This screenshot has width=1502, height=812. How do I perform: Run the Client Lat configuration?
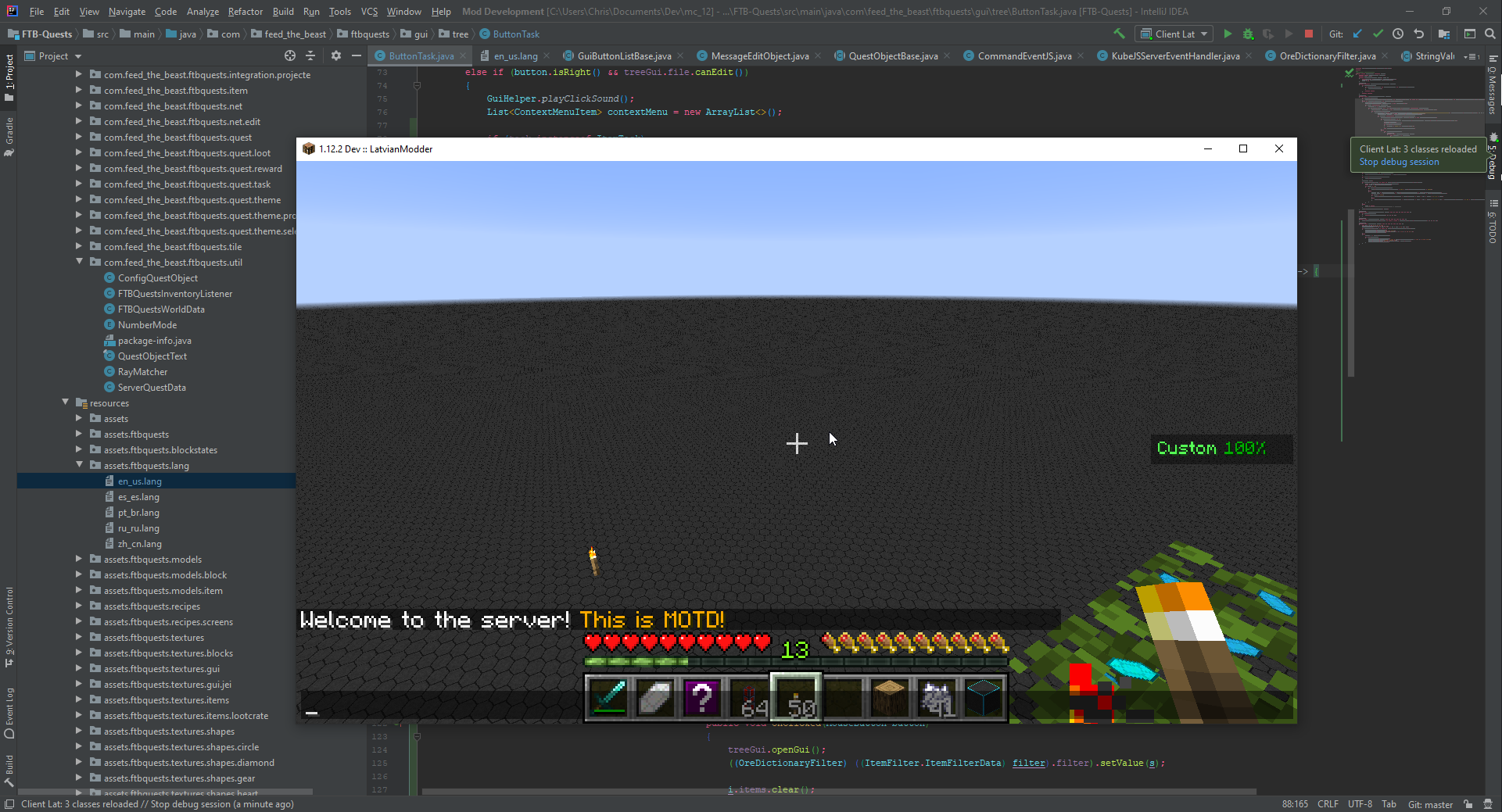tap(1228, 34)
